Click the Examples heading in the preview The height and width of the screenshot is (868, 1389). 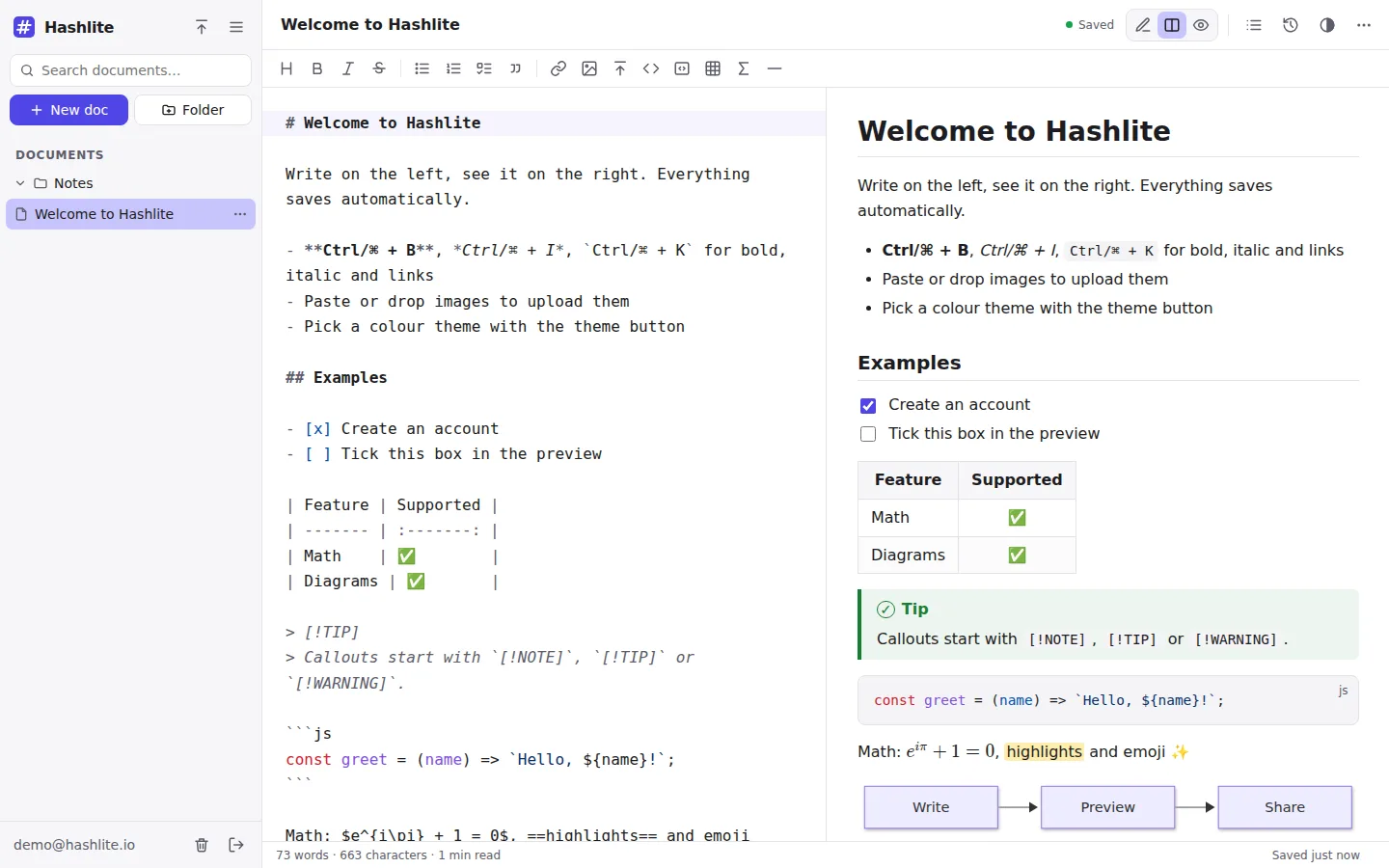(910, 363)
